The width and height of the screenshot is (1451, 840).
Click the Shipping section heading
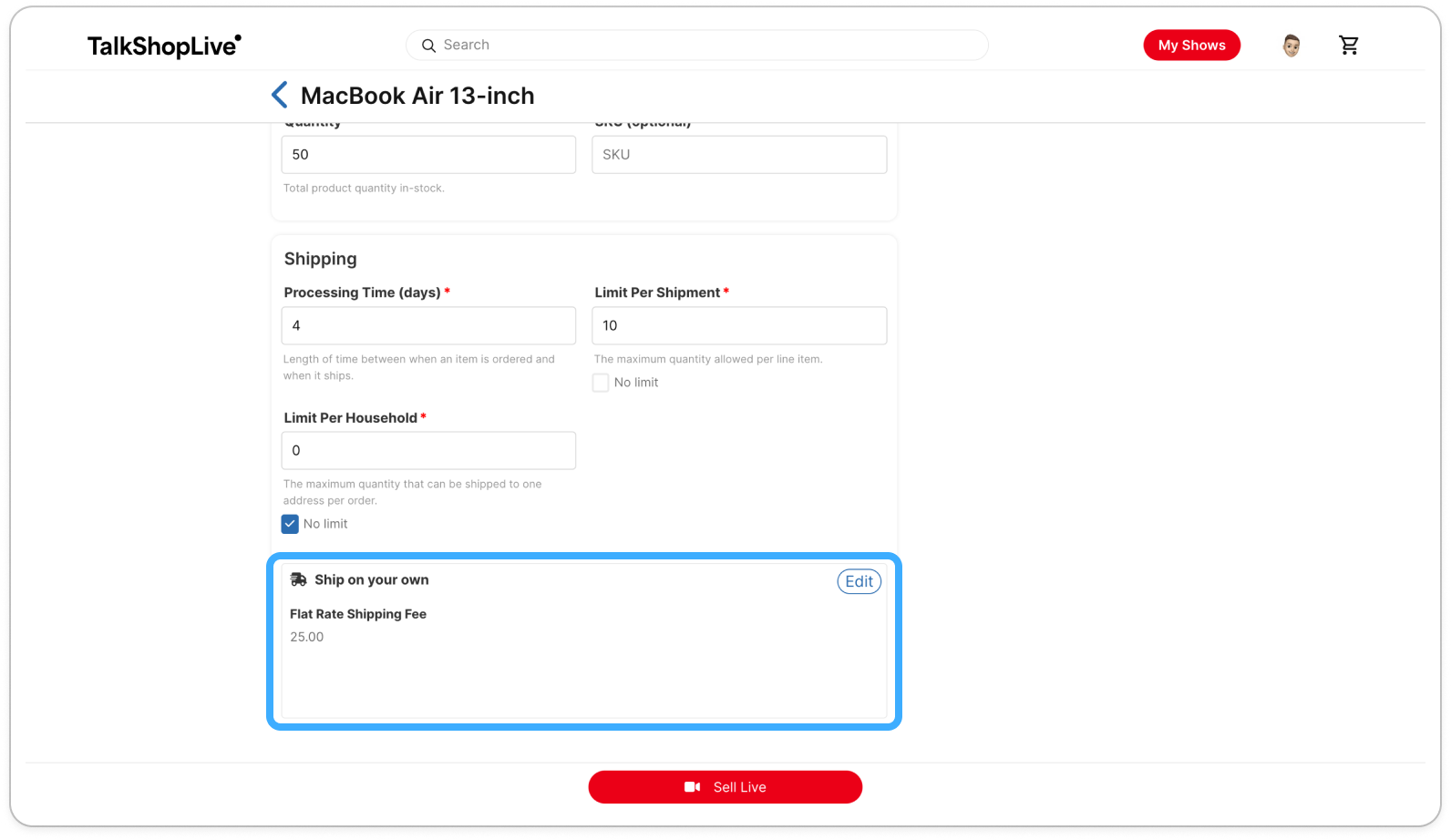click(x=321, y=259)
